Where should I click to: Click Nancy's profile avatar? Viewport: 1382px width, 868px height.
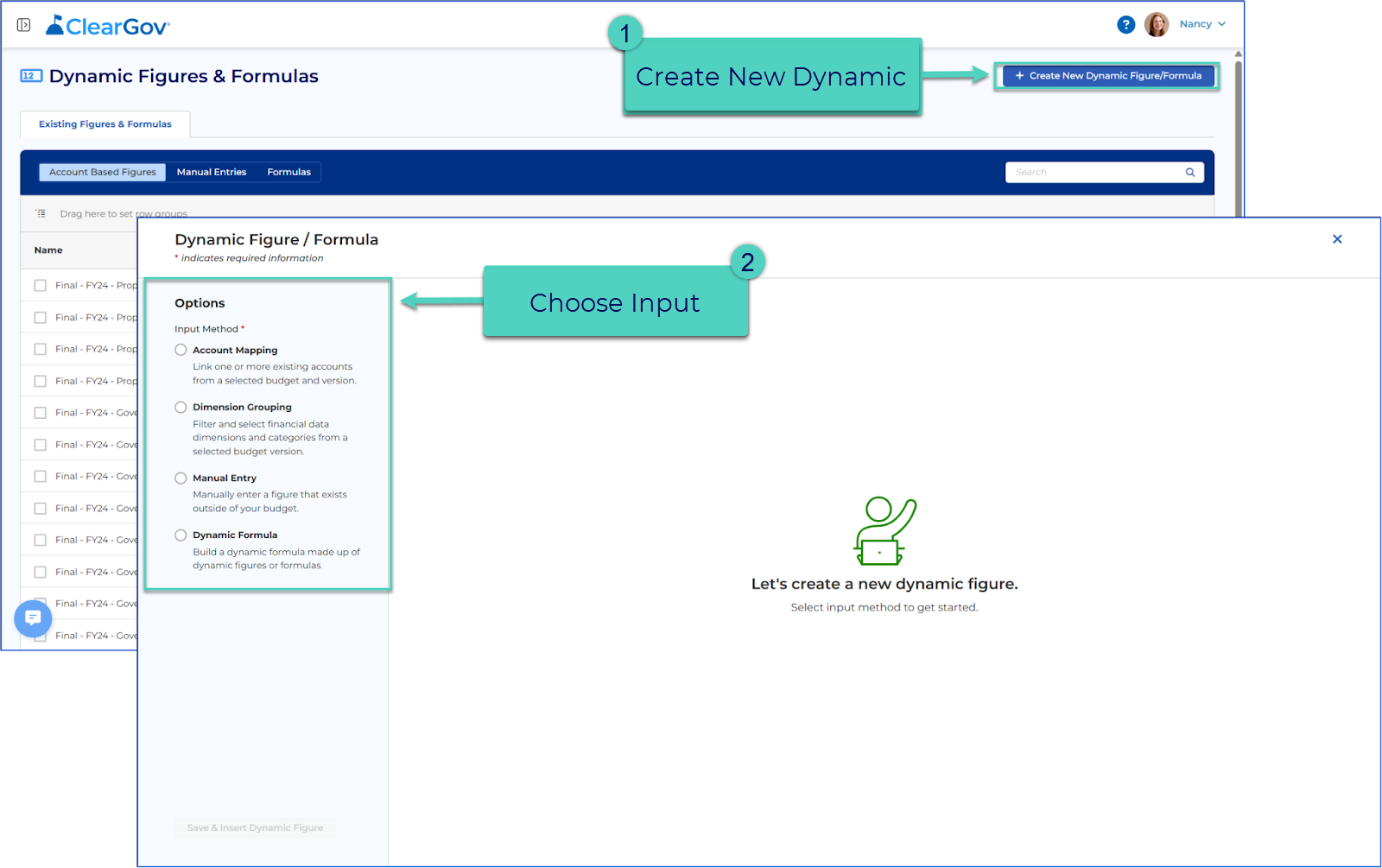1157,24
